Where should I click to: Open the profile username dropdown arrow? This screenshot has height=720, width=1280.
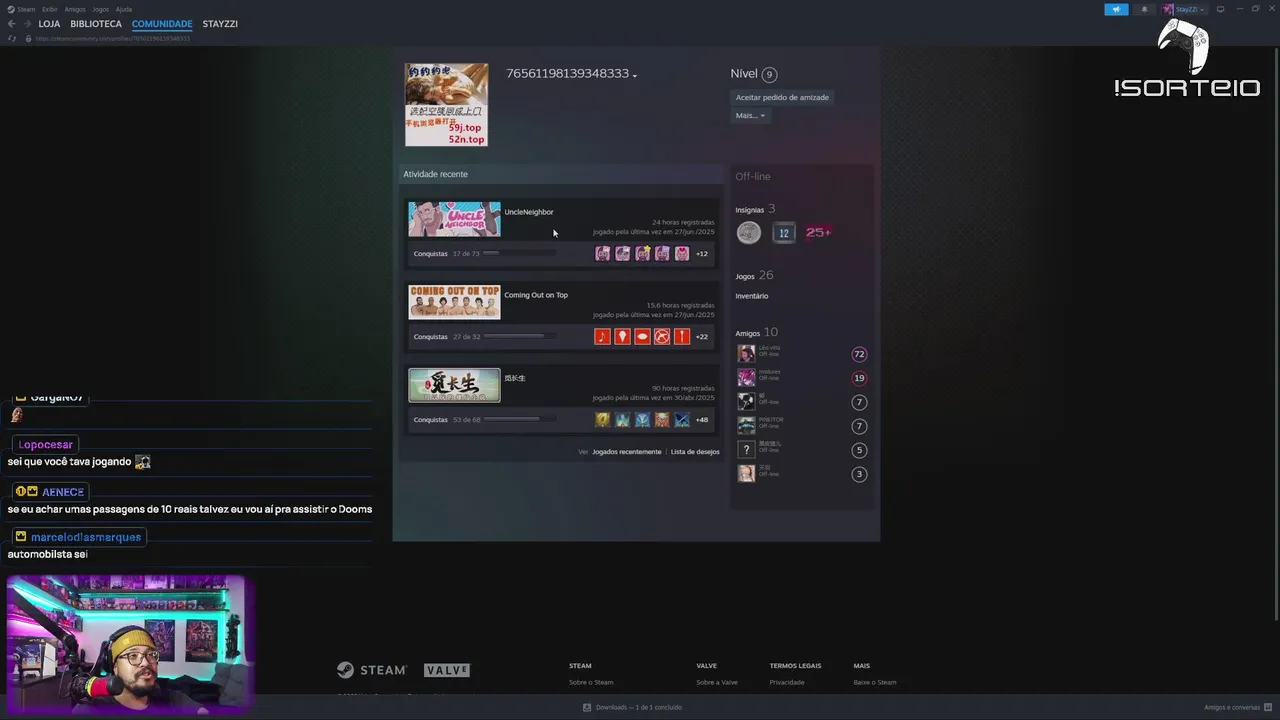coord(635,76)
